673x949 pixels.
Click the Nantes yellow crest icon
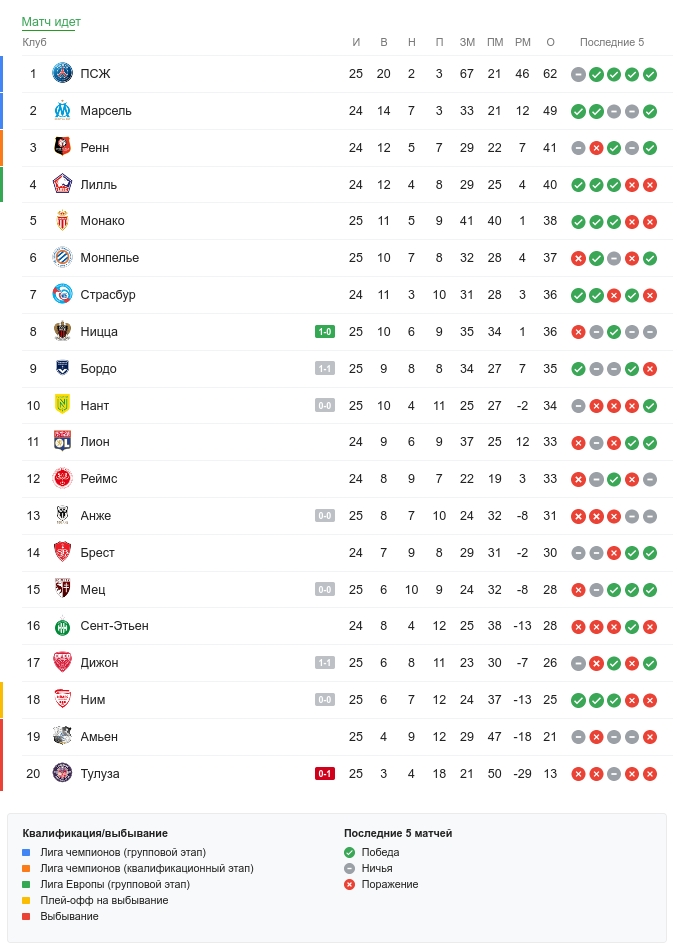(x=62, y=405)
